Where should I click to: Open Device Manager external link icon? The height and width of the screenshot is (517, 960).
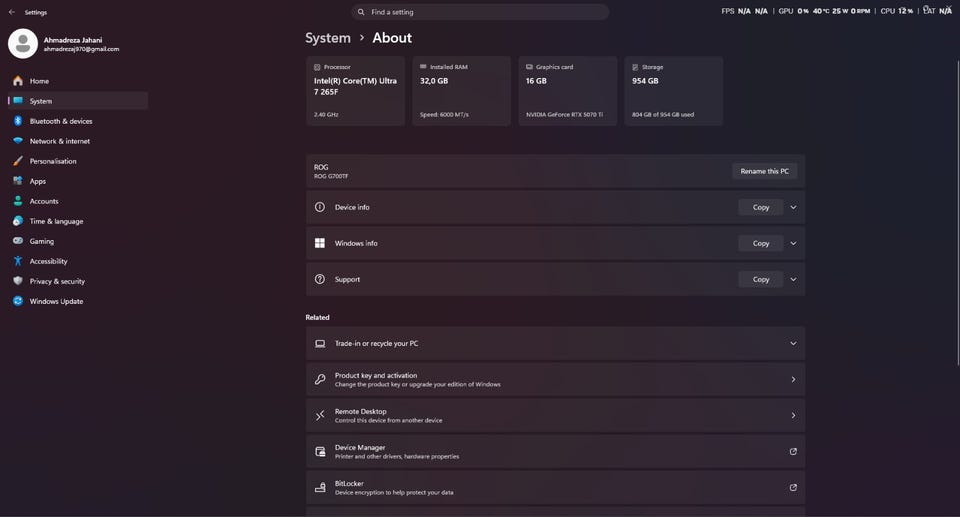[793, 451]
